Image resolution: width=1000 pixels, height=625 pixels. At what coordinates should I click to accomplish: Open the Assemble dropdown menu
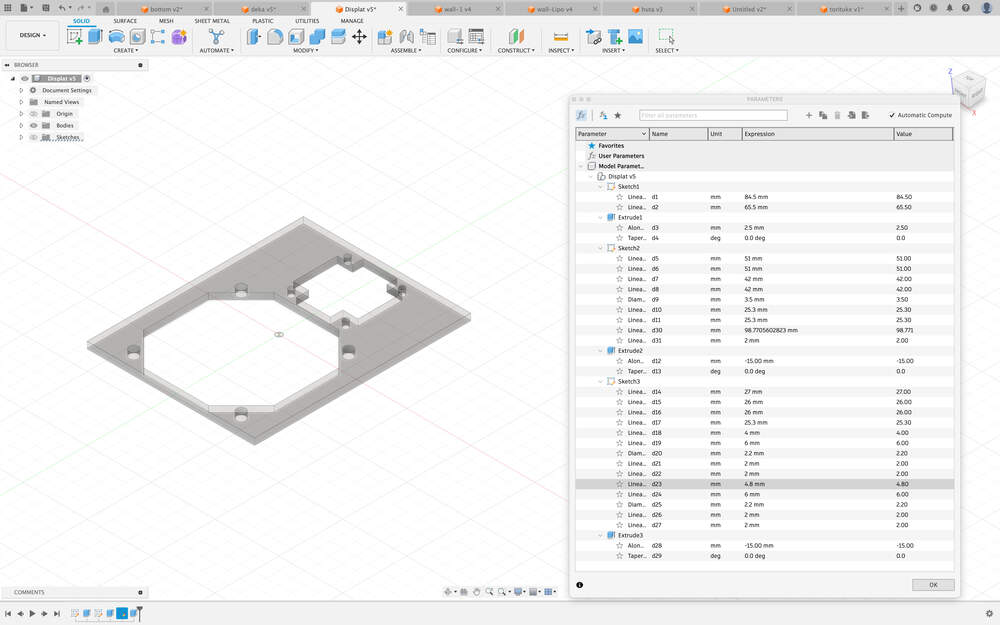pos(406,50)
